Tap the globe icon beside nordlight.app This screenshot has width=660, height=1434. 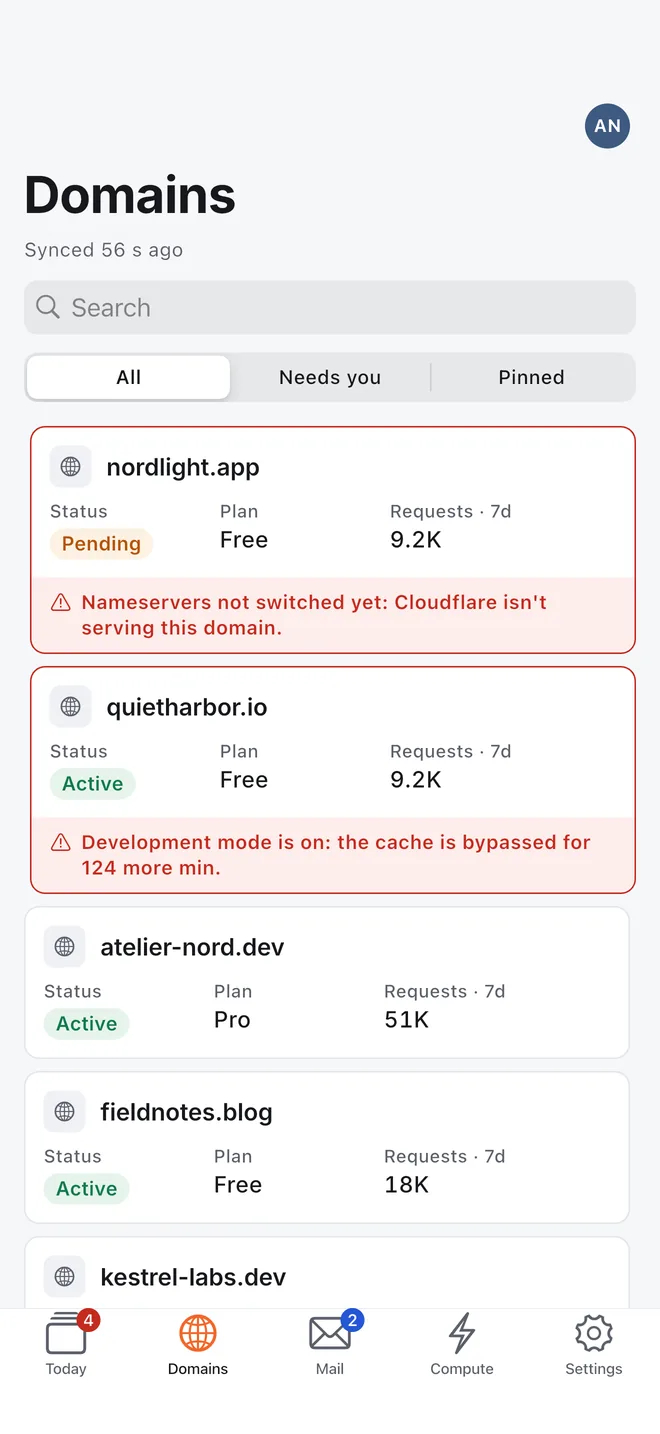(70, 467)
